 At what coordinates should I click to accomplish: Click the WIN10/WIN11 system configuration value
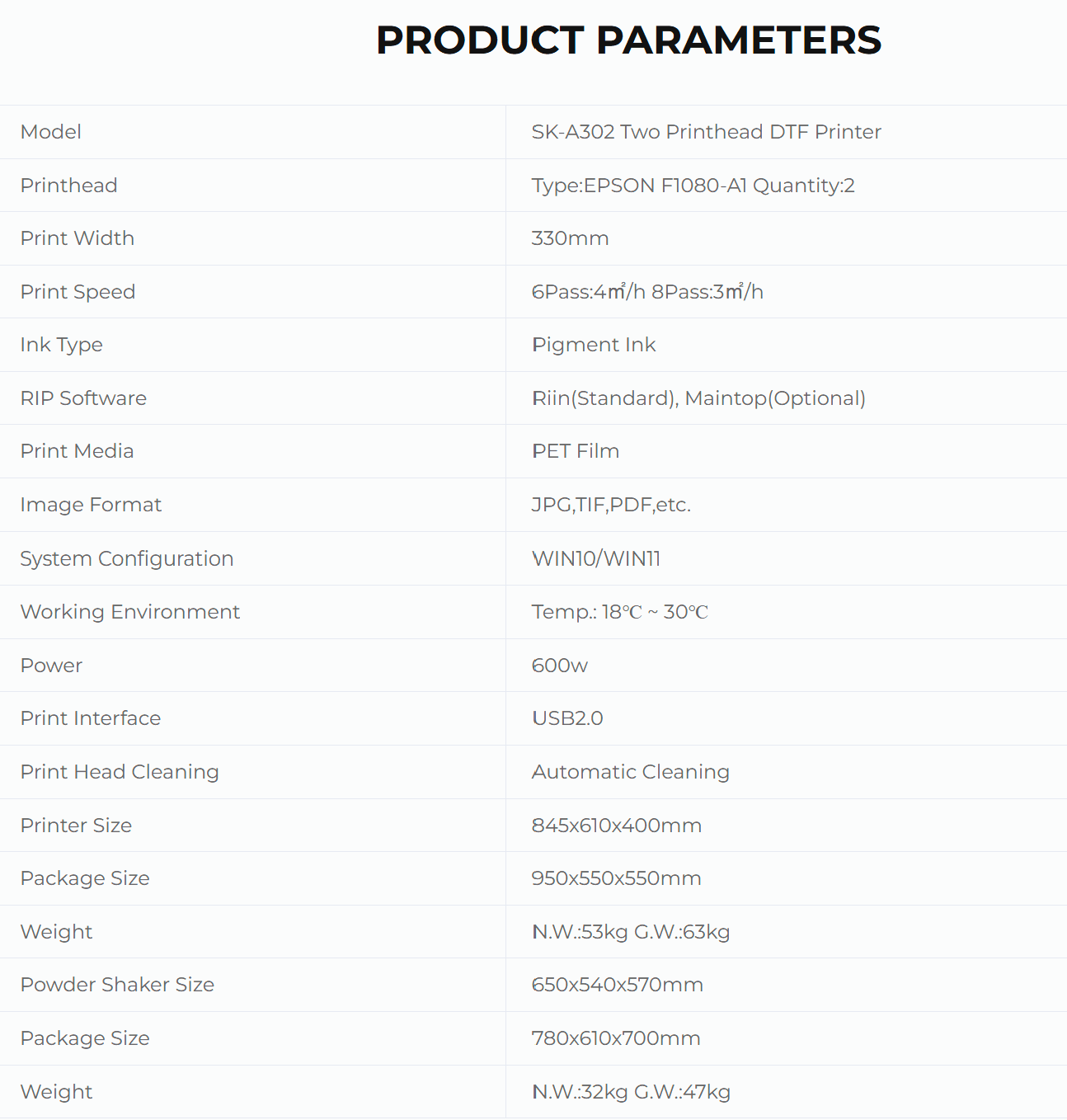(x=596, y=558)
